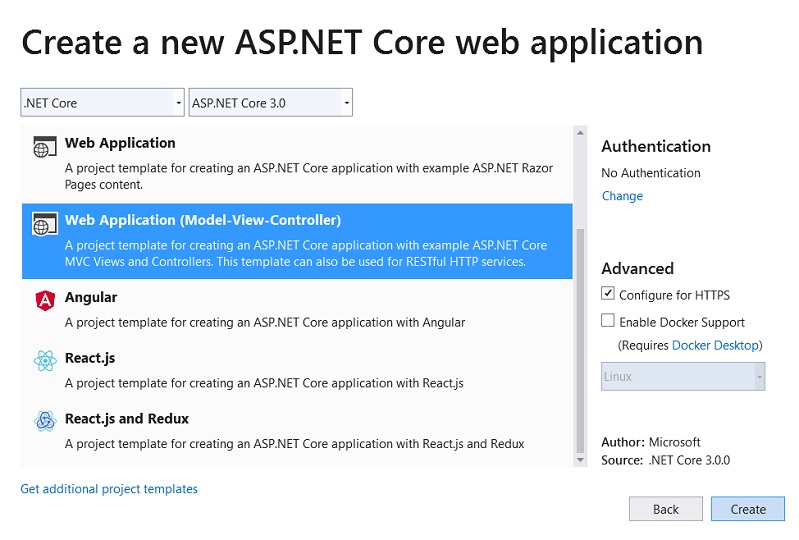The width and height of the screenshot is (799, 540).
Task: Click the Advanced heading
Action: click(637, 268)
